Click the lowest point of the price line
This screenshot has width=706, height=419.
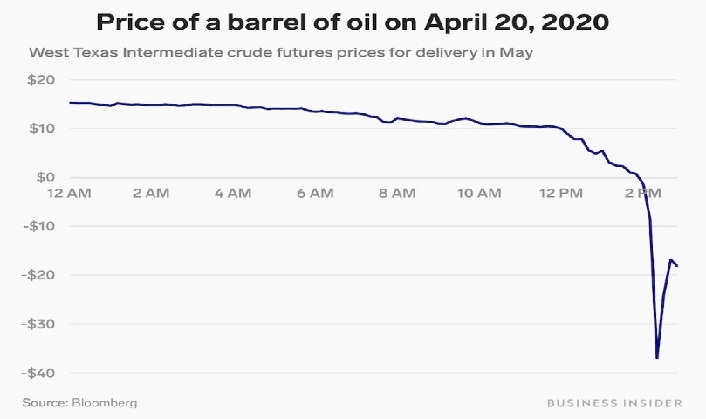point(657,357)
